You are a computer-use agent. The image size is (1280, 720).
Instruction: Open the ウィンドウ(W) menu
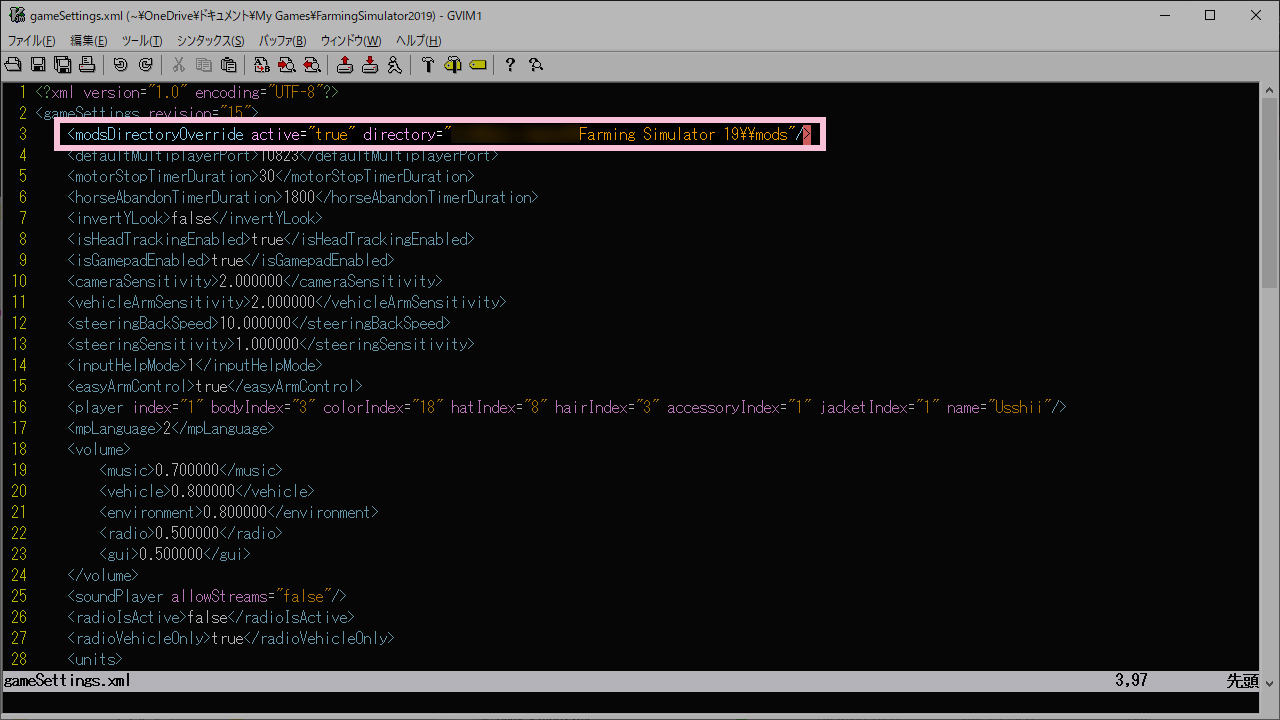tap(351, 41)
